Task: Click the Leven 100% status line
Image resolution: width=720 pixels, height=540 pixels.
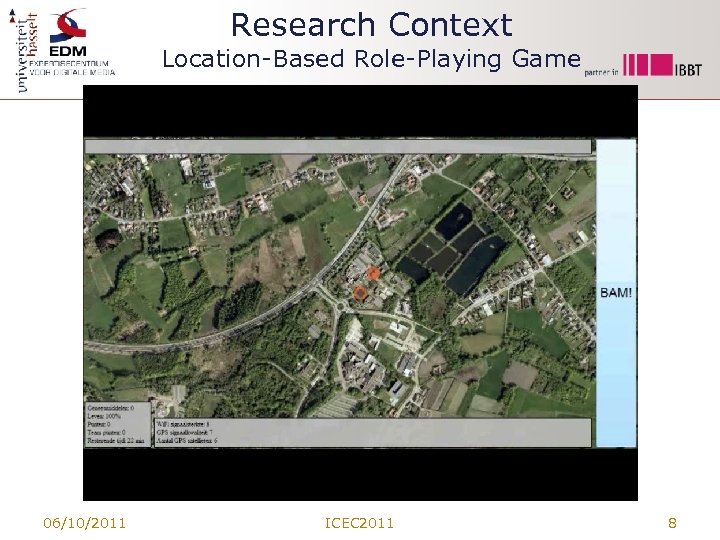Action: coord(104,416)
